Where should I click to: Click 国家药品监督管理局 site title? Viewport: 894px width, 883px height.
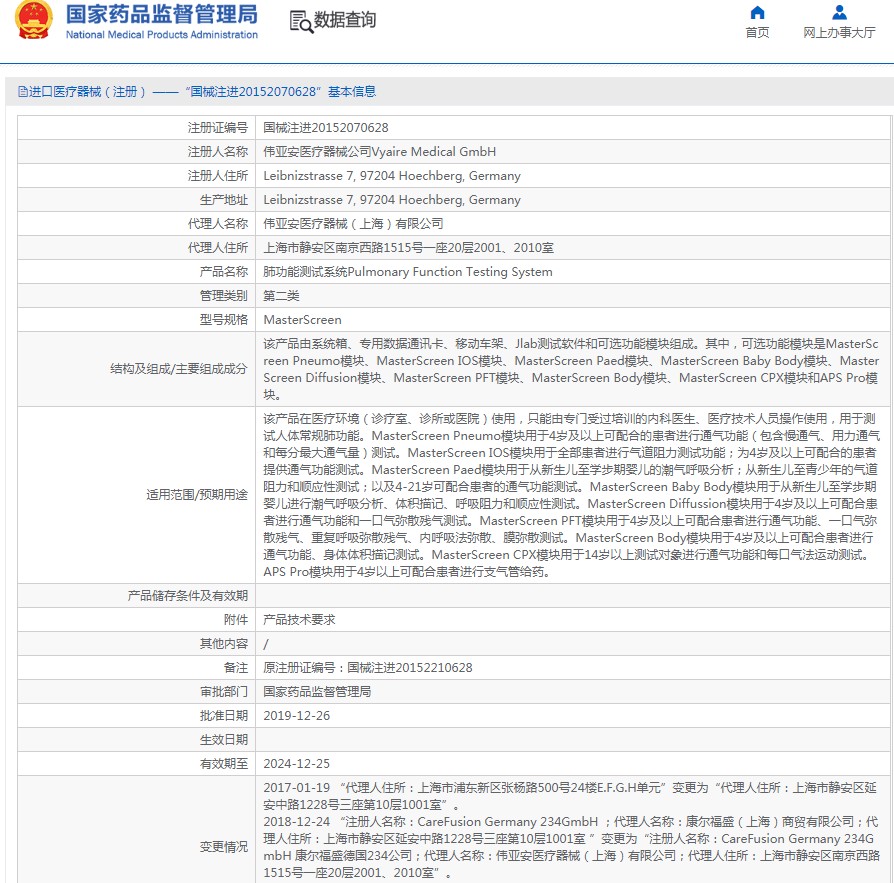pos(162,14)
